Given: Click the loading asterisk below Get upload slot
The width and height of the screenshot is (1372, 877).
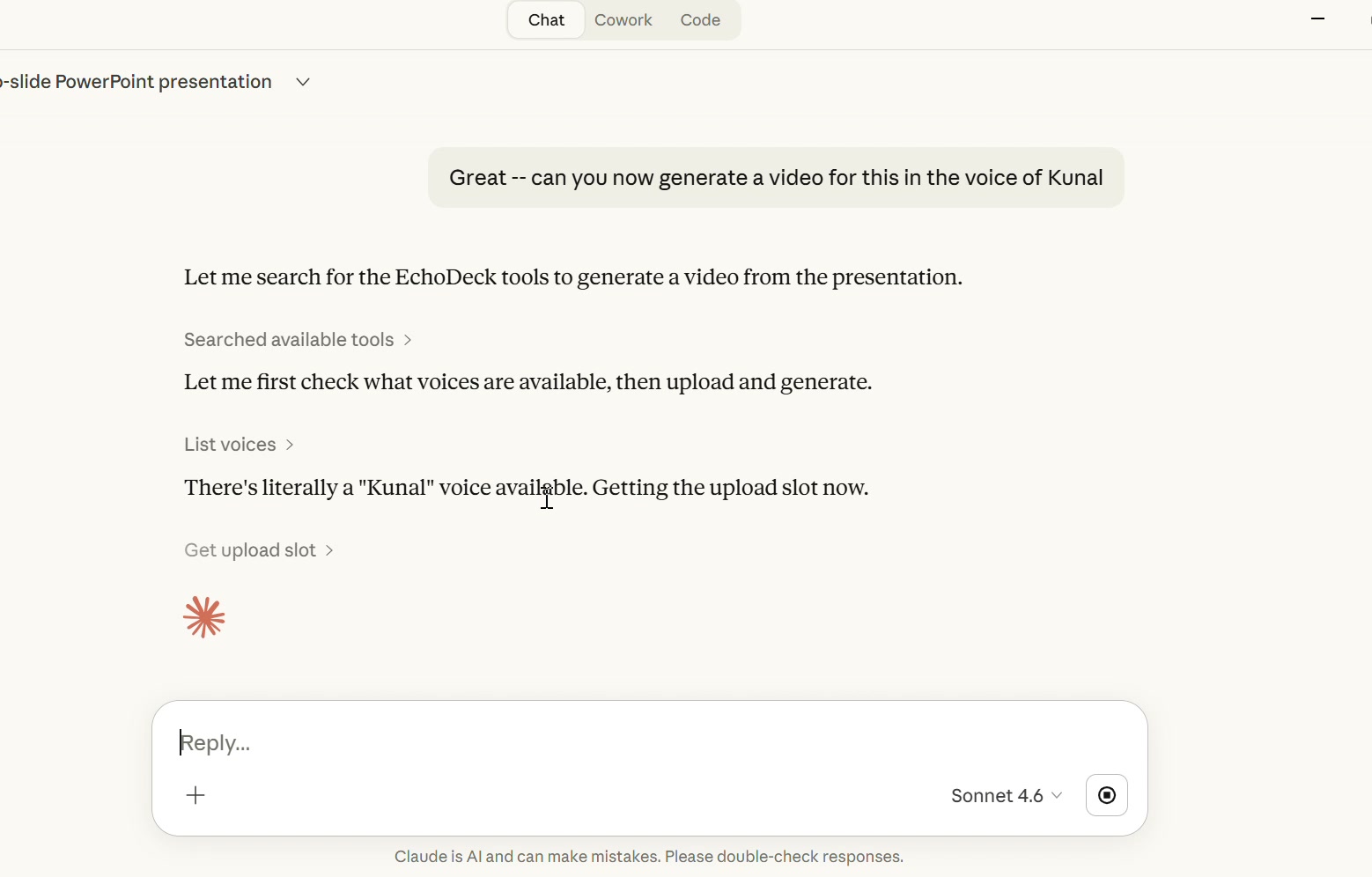Looking at the screenshot, I should (203, 616).
